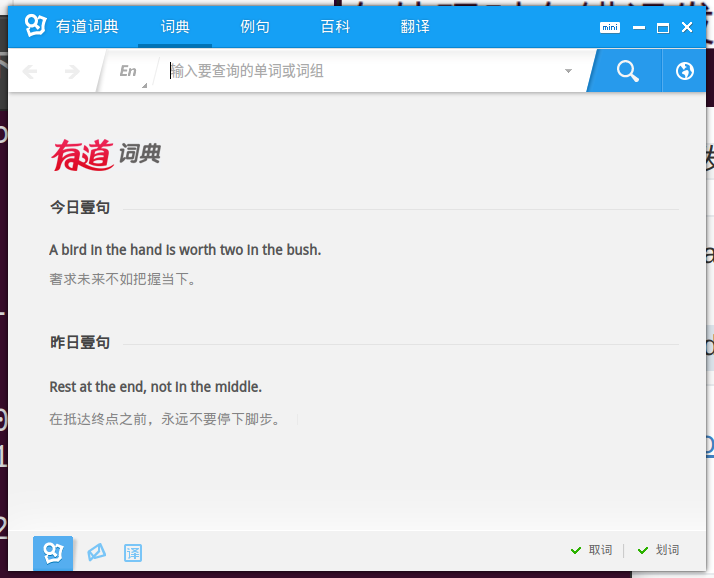
Task: Switch to mini window mode
Action: (x=610, y=28)
